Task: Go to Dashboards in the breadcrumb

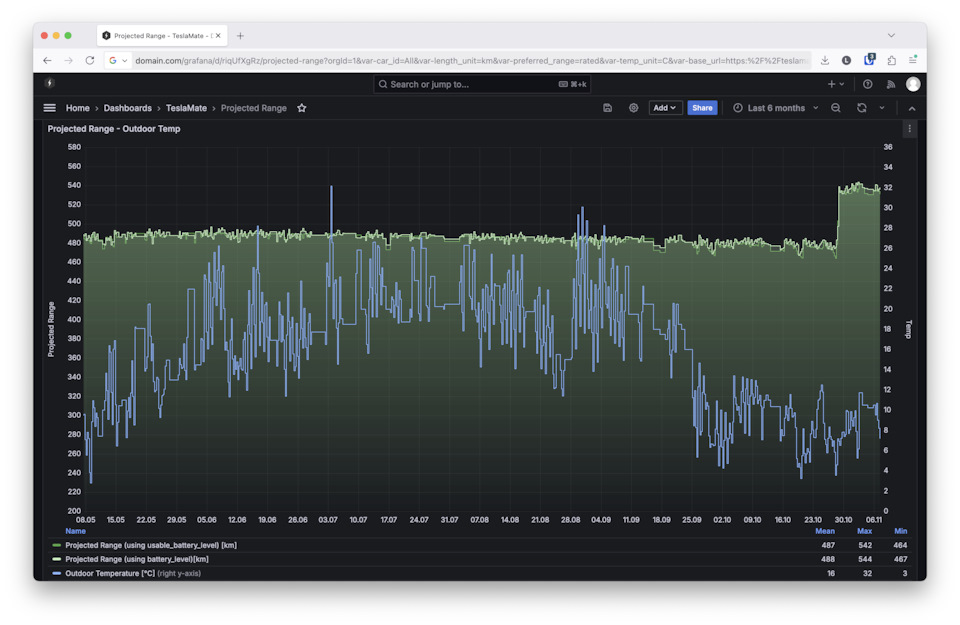Action: click(x=127, y=108)
